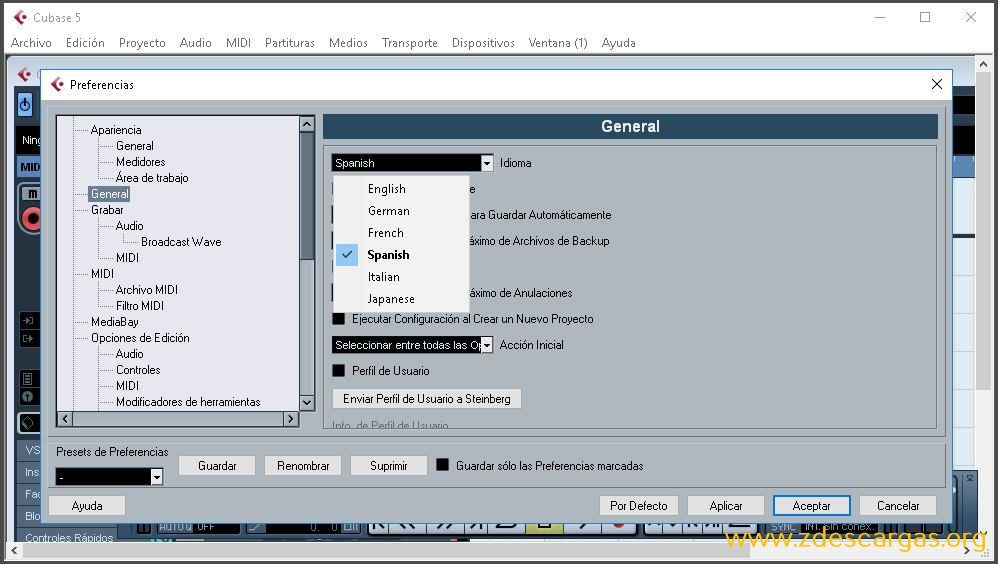Open the notepad icon in the inspector
The height and width of the screenshot is (564, 998).
[x=27, y=379]
